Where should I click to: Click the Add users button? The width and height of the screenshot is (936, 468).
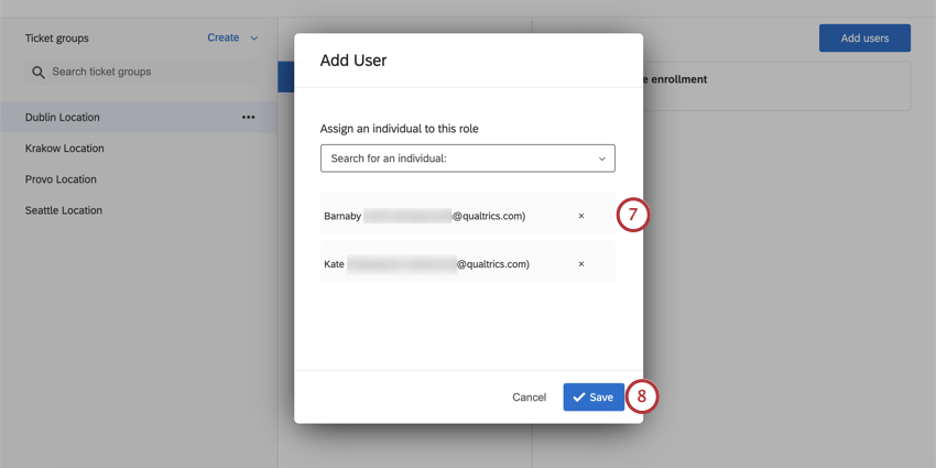(864, 38)
